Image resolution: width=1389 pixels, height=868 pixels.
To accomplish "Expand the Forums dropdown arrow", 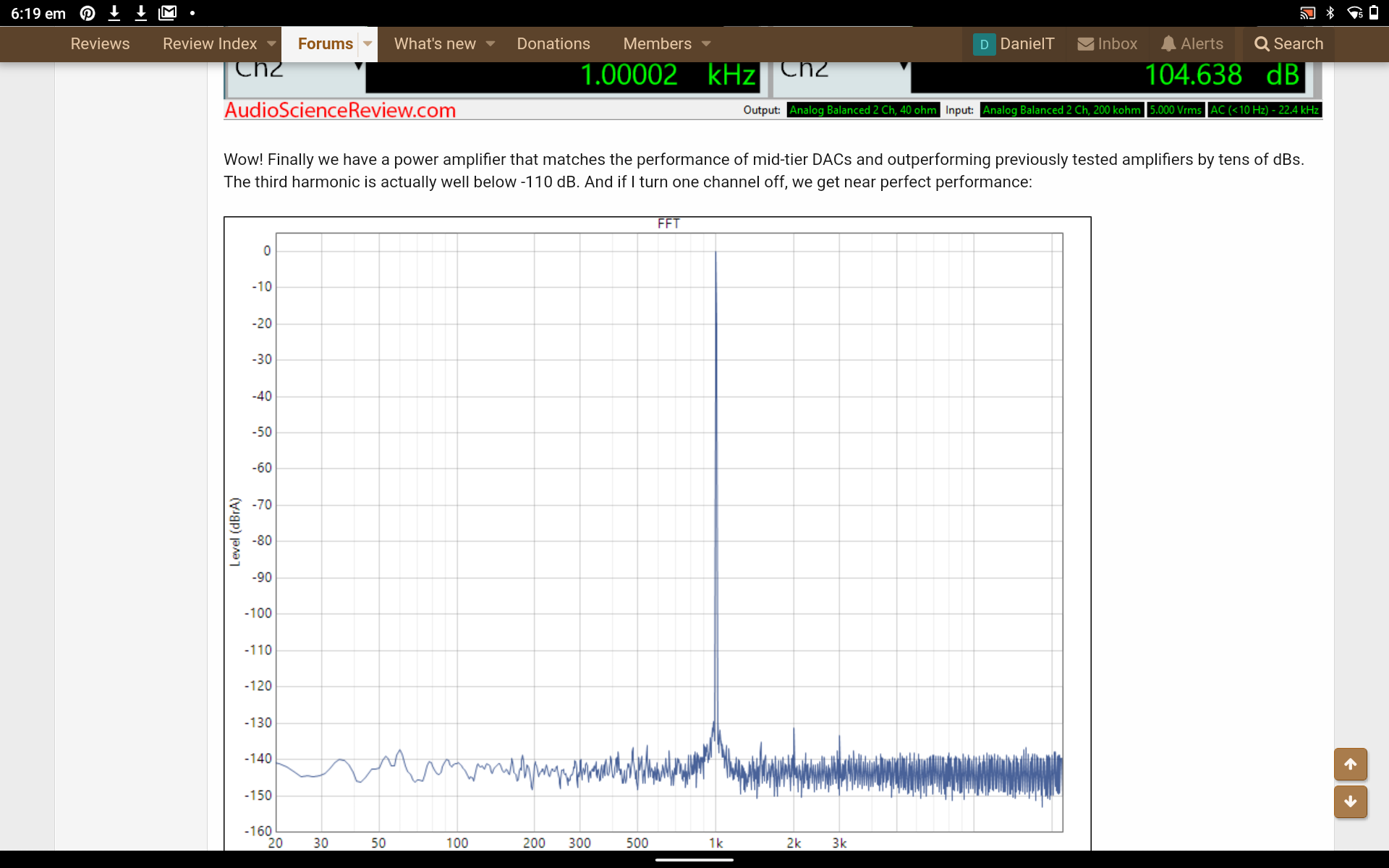I will (x=368, y=44).
